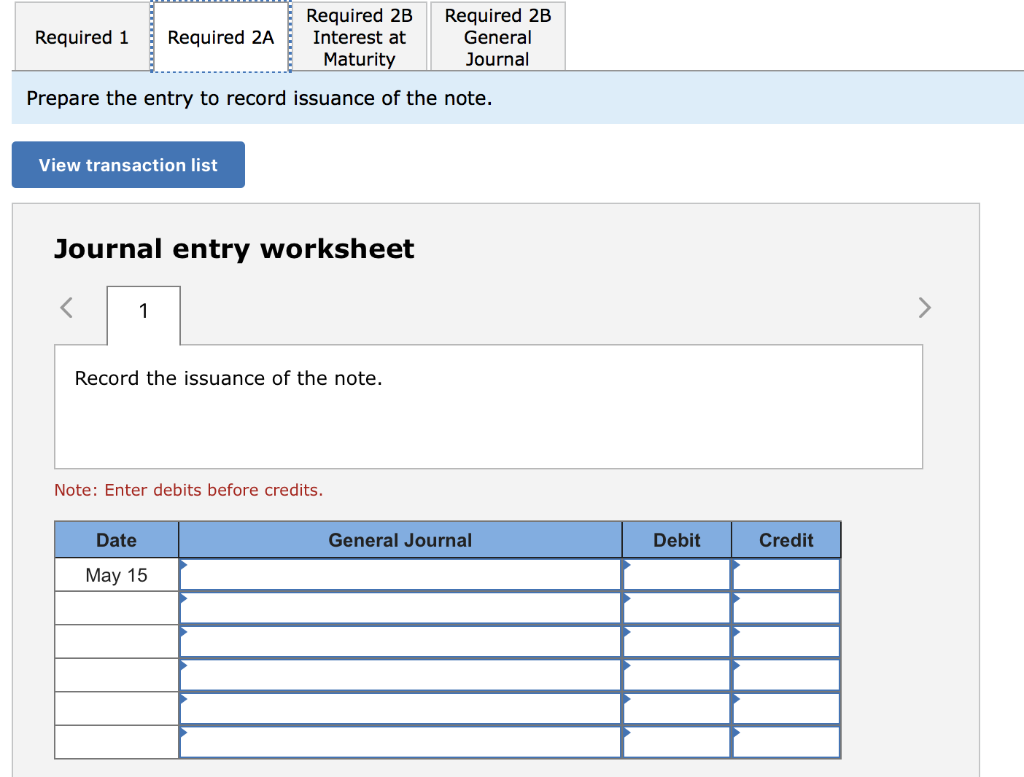Viewport: 1024px width, 777px height.
Task: Select journal entry worksheet tab 1
Action: pyautogui.click(x=144, y=315)
